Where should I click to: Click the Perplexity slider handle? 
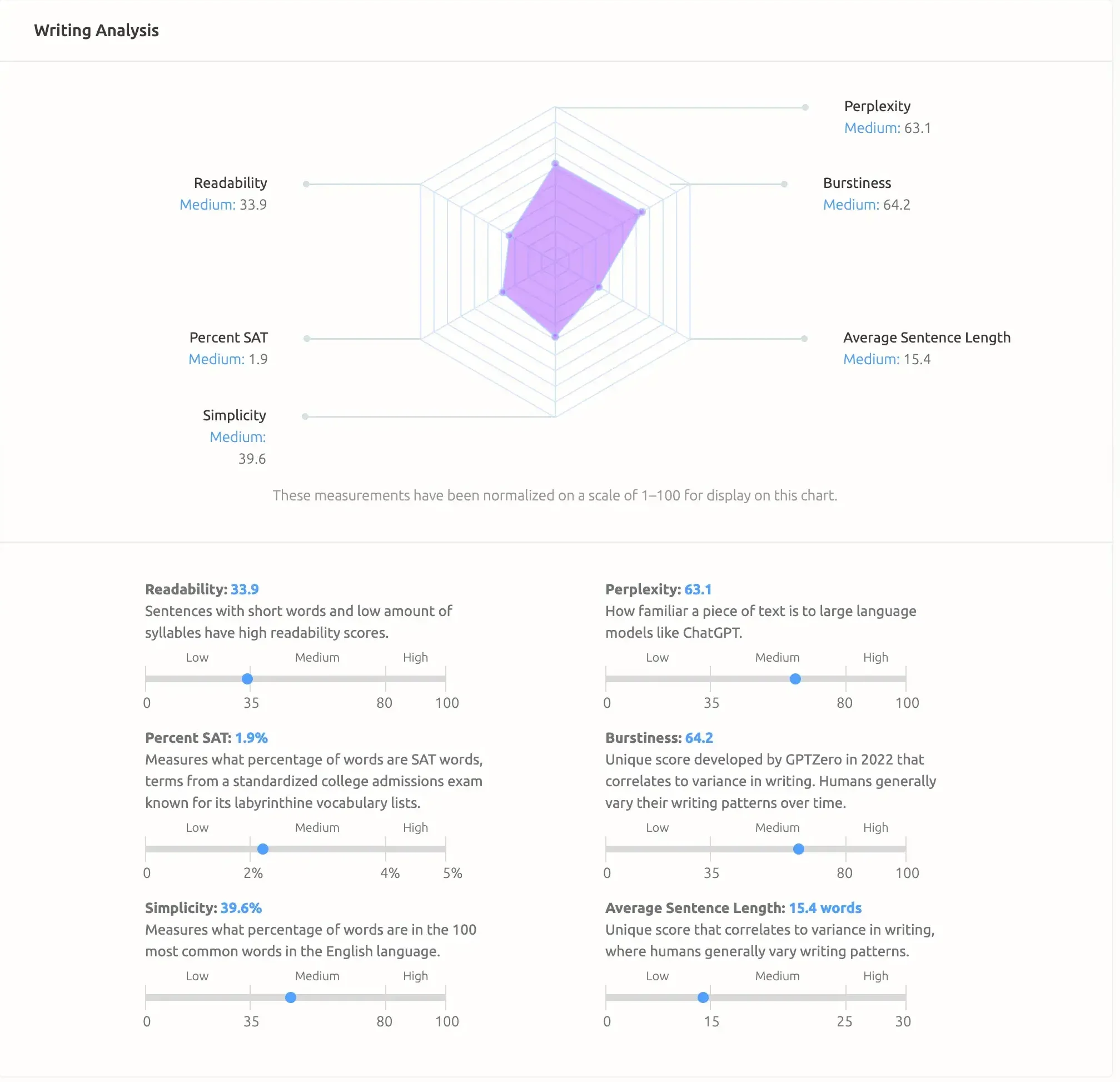click(x=795, y=678)
